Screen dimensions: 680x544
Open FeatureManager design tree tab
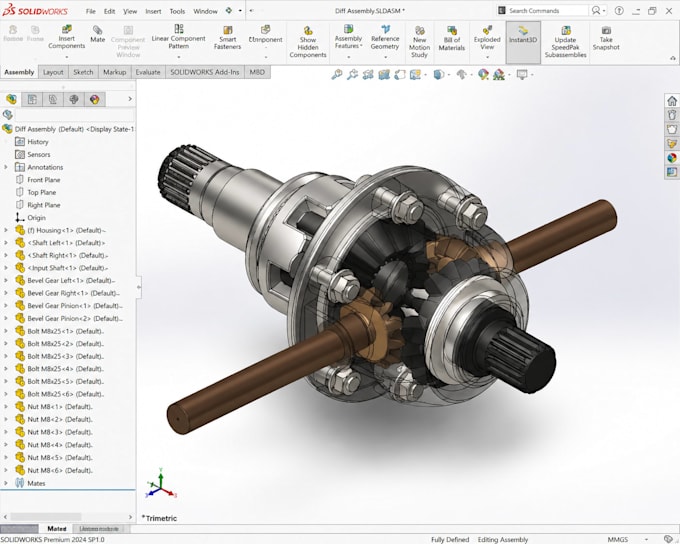click(11, 99)
